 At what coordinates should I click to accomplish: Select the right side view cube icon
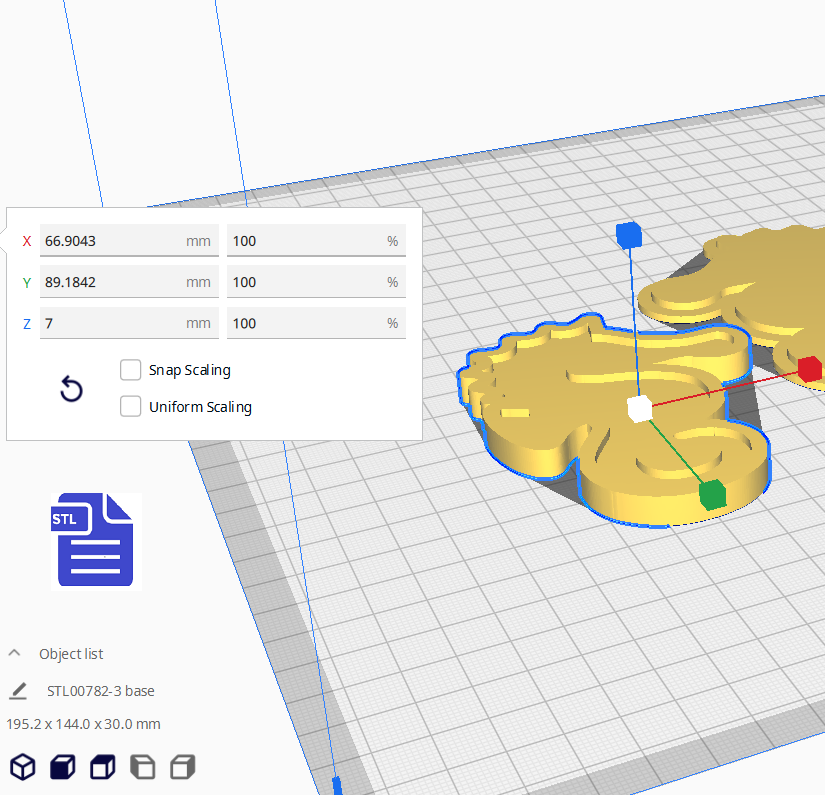[182, 767]
